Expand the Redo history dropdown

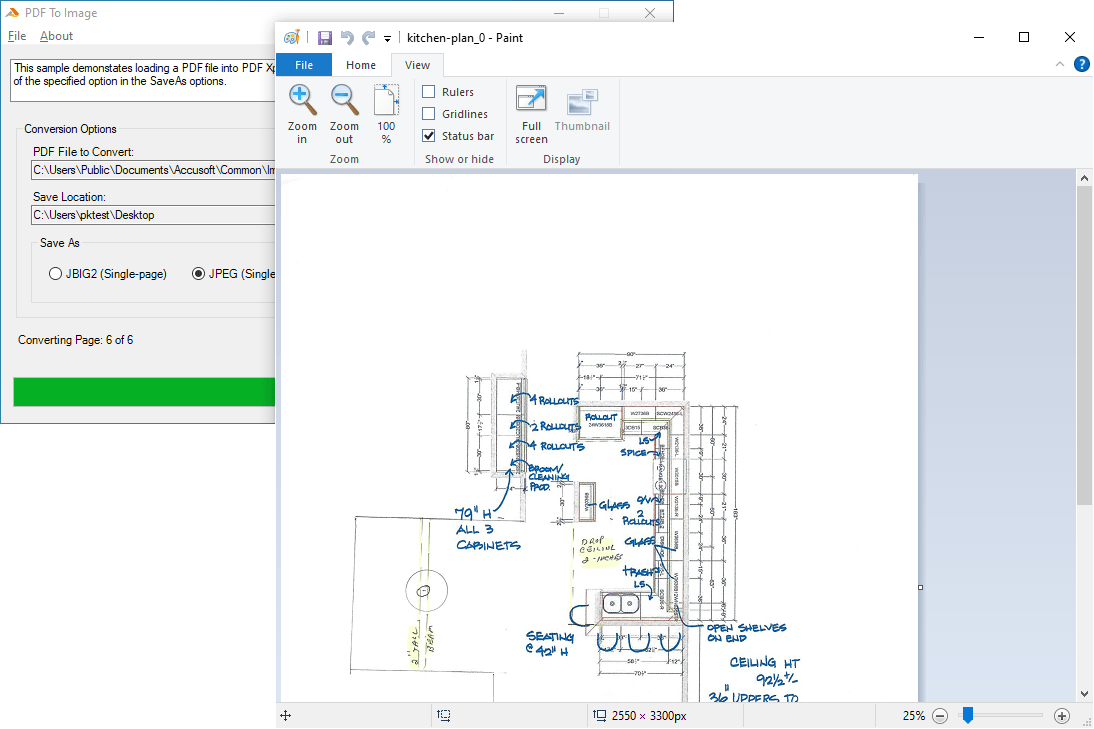pos(368,37)
